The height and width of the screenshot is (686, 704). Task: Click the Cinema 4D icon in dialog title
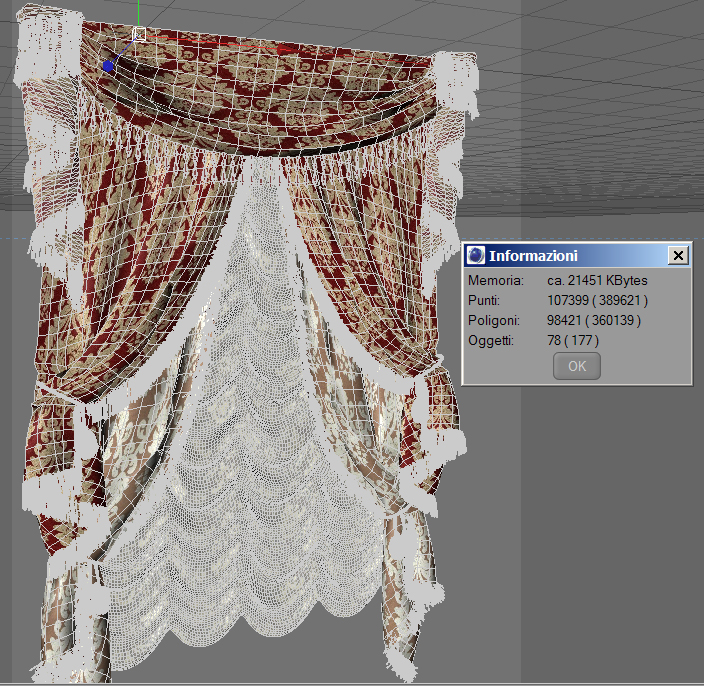[x=475, y=255]
